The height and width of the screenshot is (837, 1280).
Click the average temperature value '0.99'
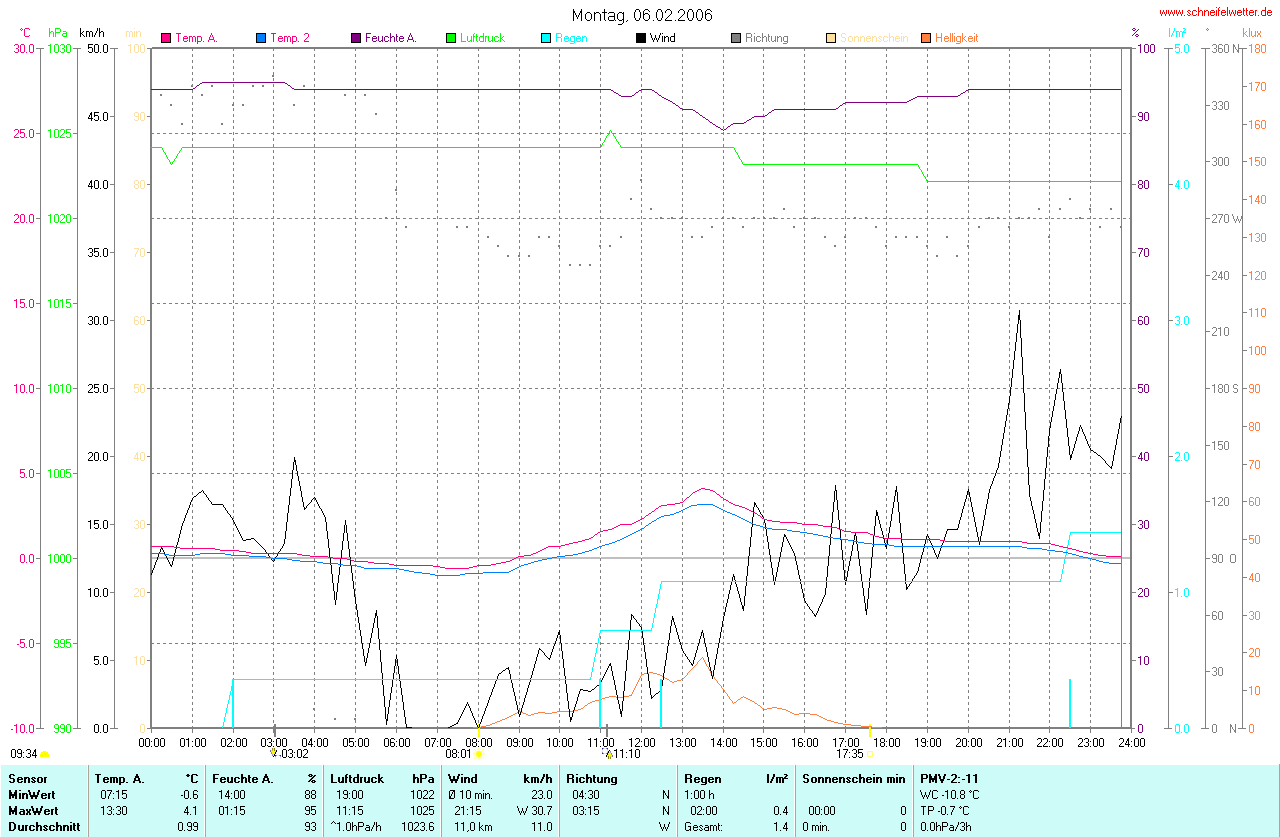188,827
